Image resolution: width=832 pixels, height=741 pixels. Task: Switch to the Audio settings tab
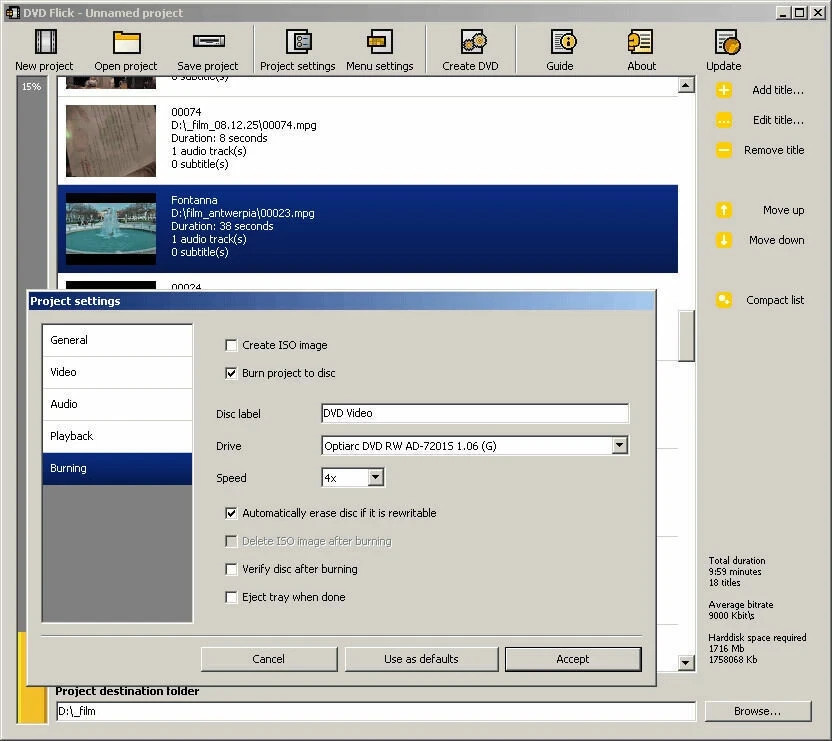pyautogui.click(x=117, y=403)
